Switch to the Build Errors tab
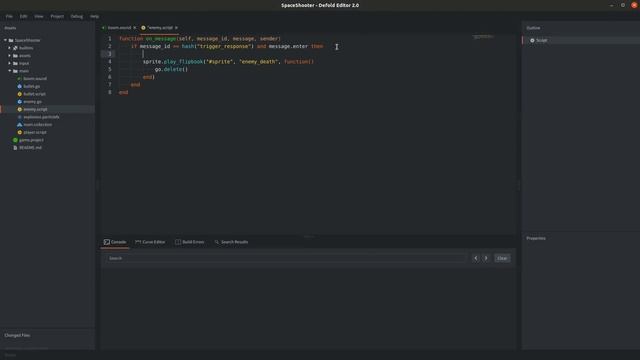This screenshot has height=360, width=640. click(189, 242)
